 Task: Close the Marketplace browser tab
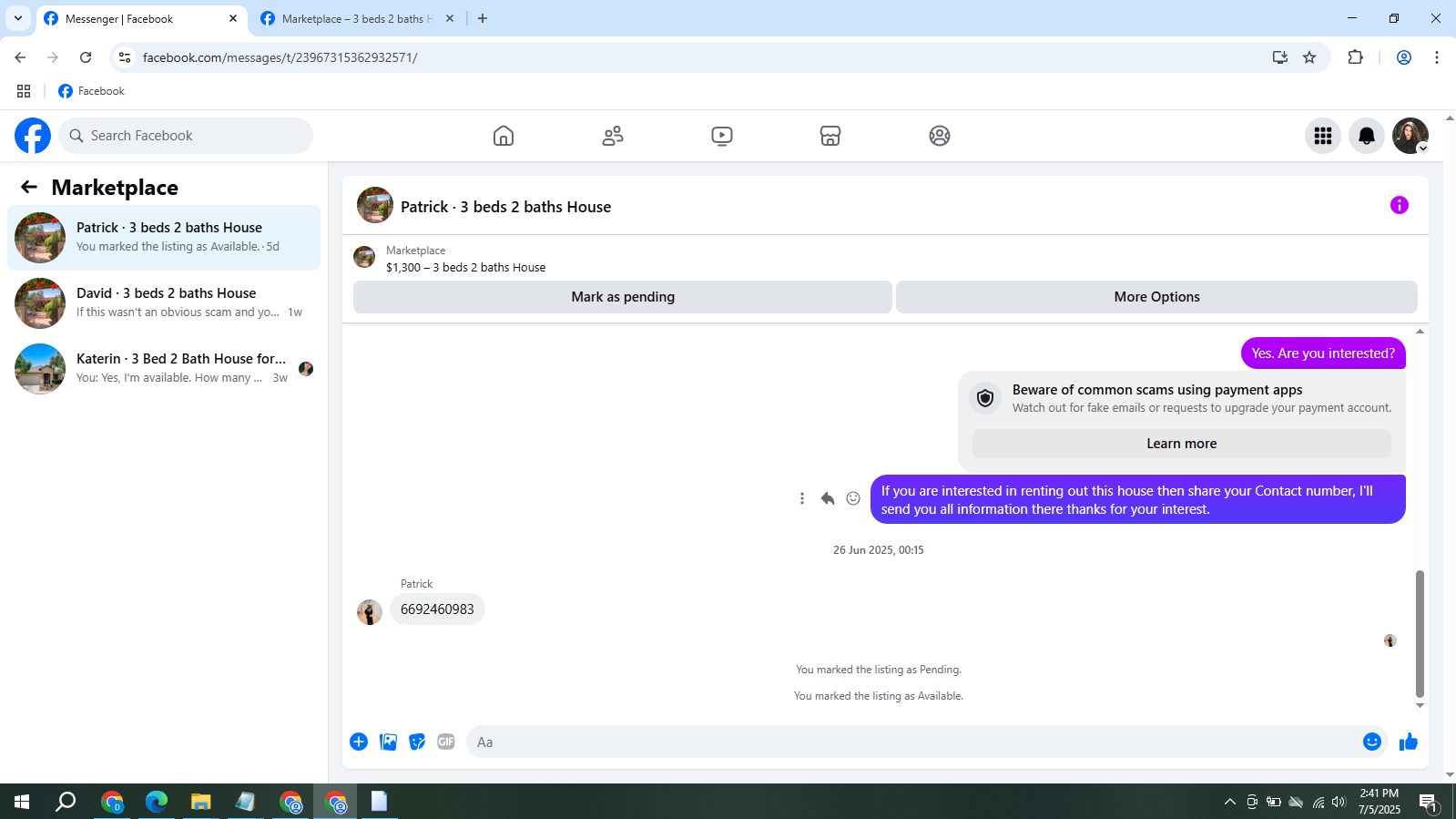450,18
